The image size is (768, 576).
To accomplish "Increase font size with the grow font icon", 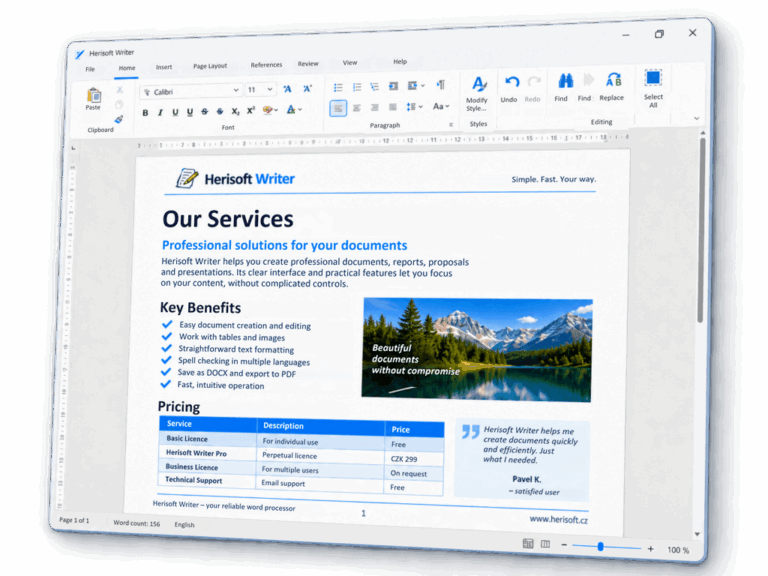I will point(287,89).
